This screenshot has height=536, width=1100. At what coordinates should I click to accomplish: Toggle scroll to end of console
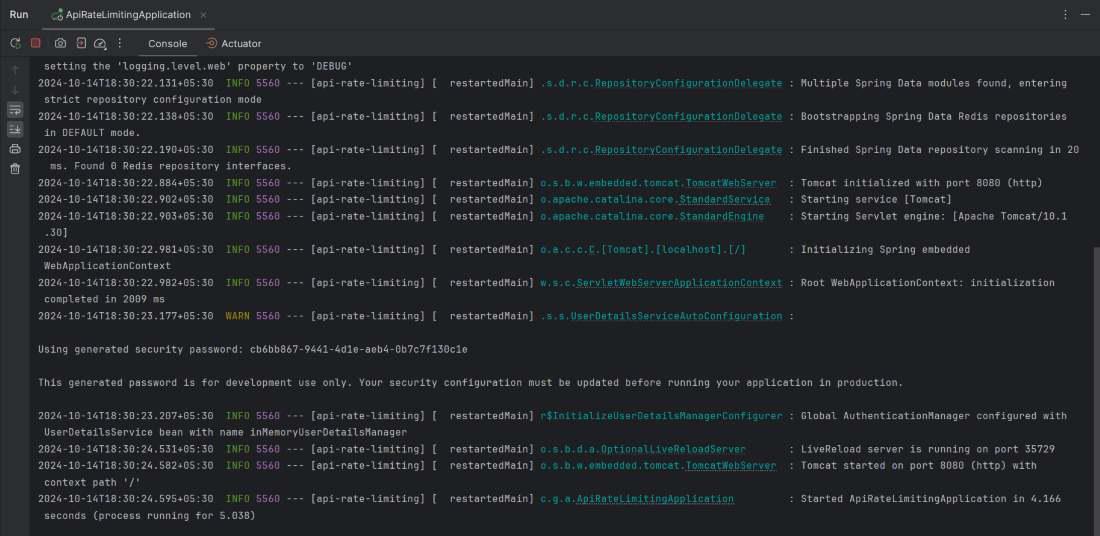coord(15,129)
